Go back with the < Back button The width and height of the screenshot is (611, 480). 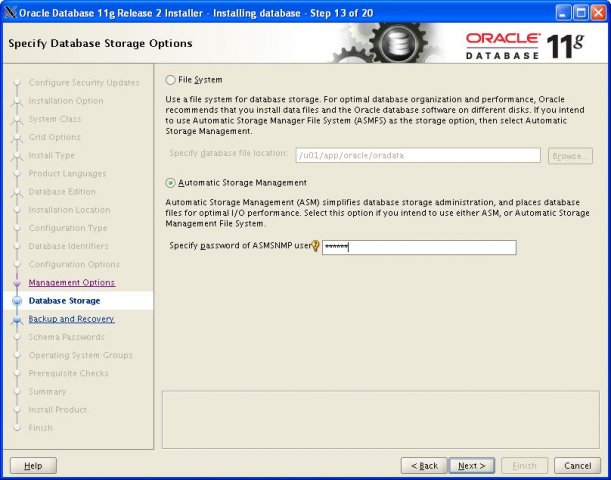(424, 466)
